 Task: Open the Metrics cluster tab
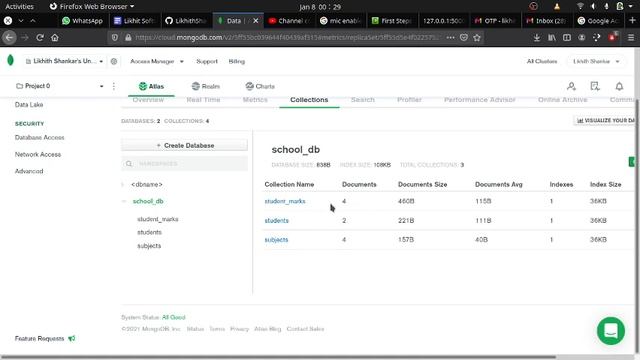click(x=255, y=100)
